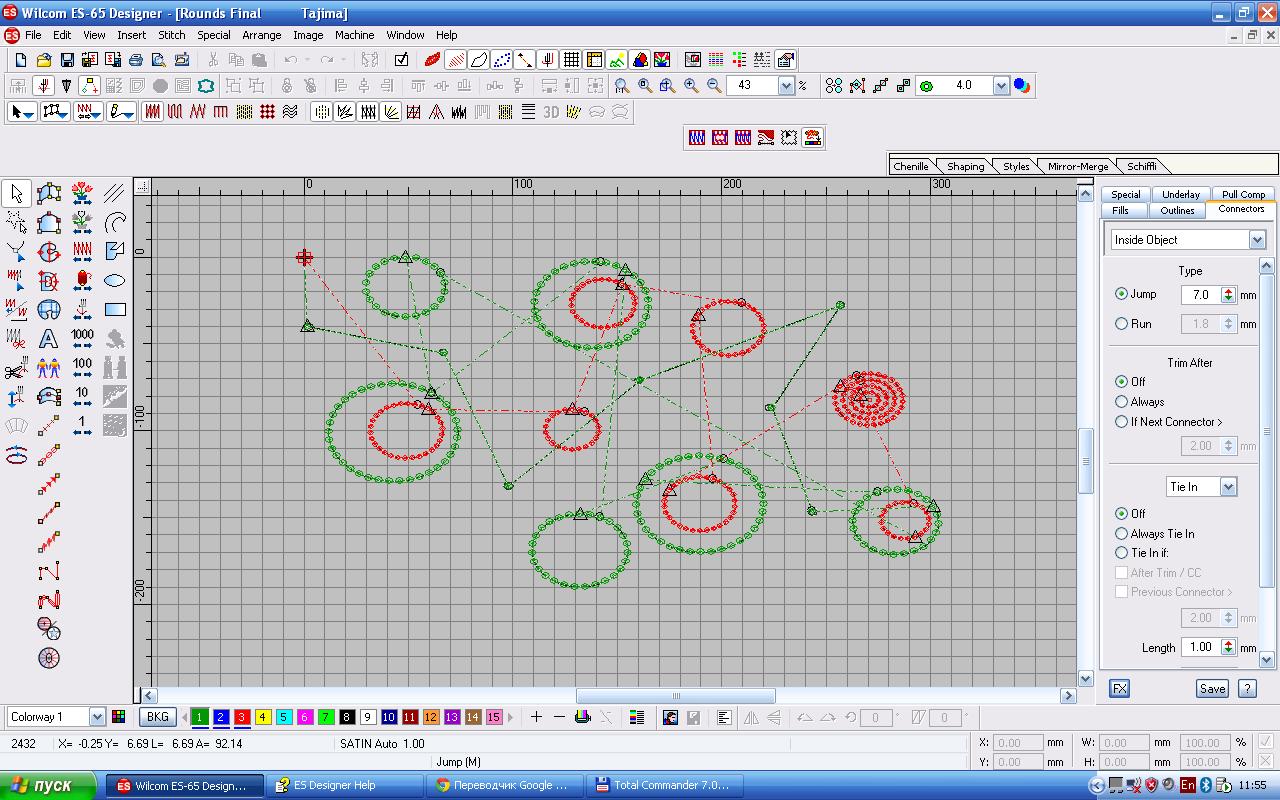This screenshot has width=1280, height=800.
Task: Click the Show Grid icon in toolbar
Action: [571, 60]
